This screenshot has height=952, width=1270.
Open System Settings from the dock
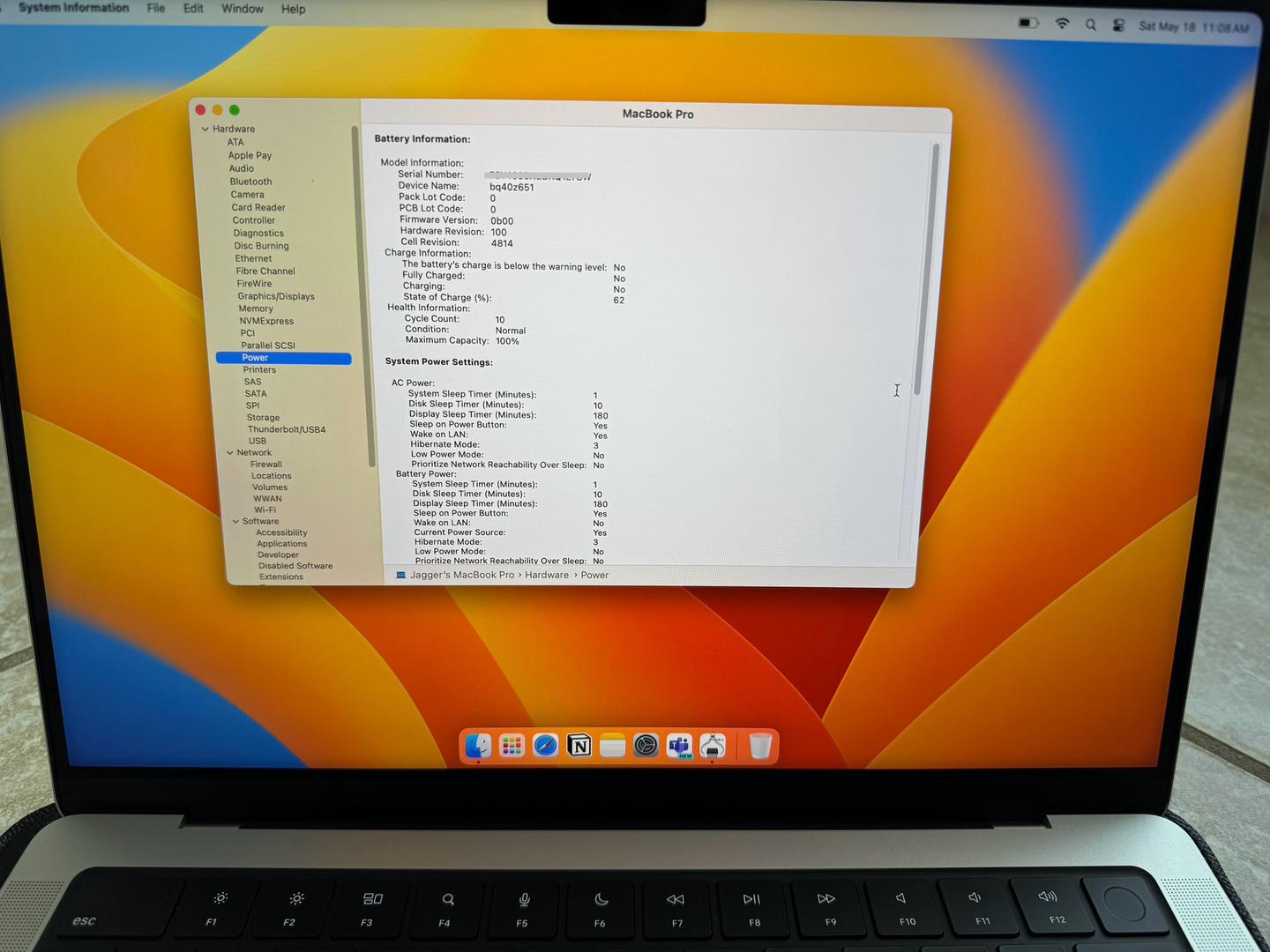tap(646, 746)
